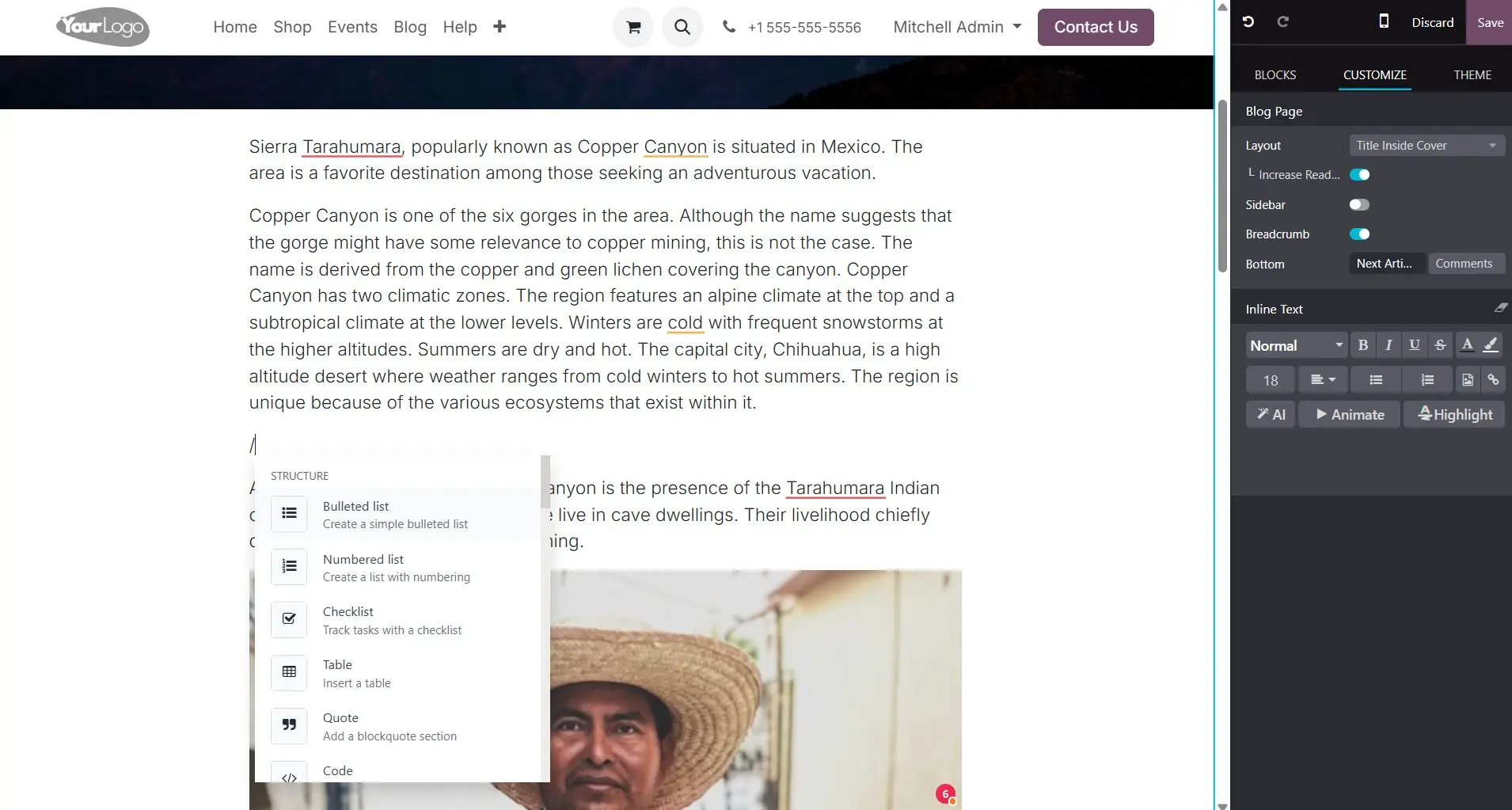The width and height of the screenshot is (1512, 810).
Task: Open the Shop menu item
Action: coord(292,27)
